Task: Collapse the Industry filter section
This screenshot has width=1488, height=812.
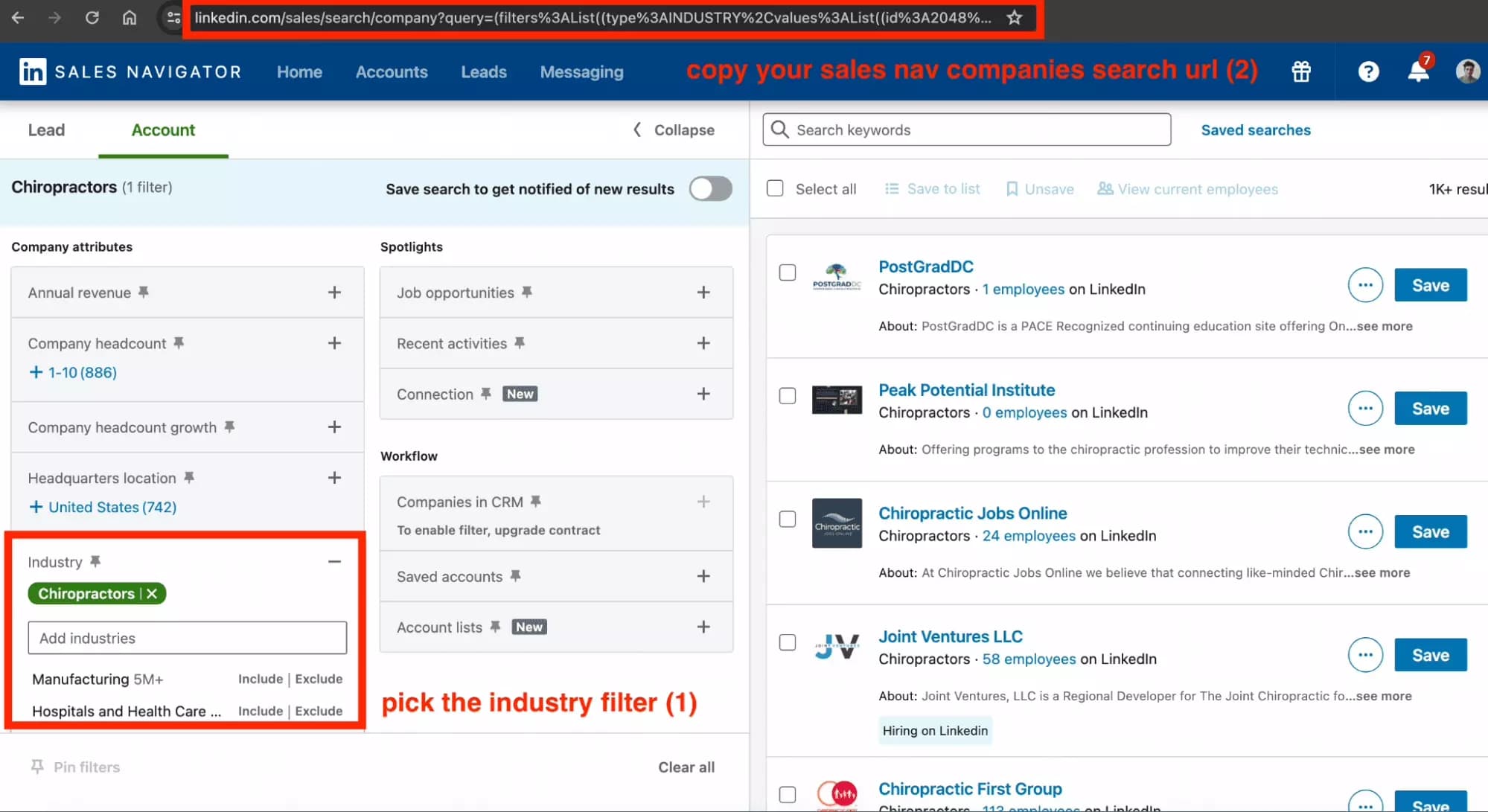Action: pos(334,560)
